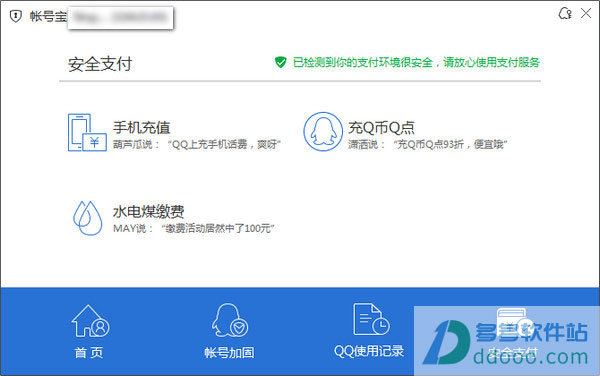
Task: Click the green security shield check icon
Action: [x=280, y=62]
